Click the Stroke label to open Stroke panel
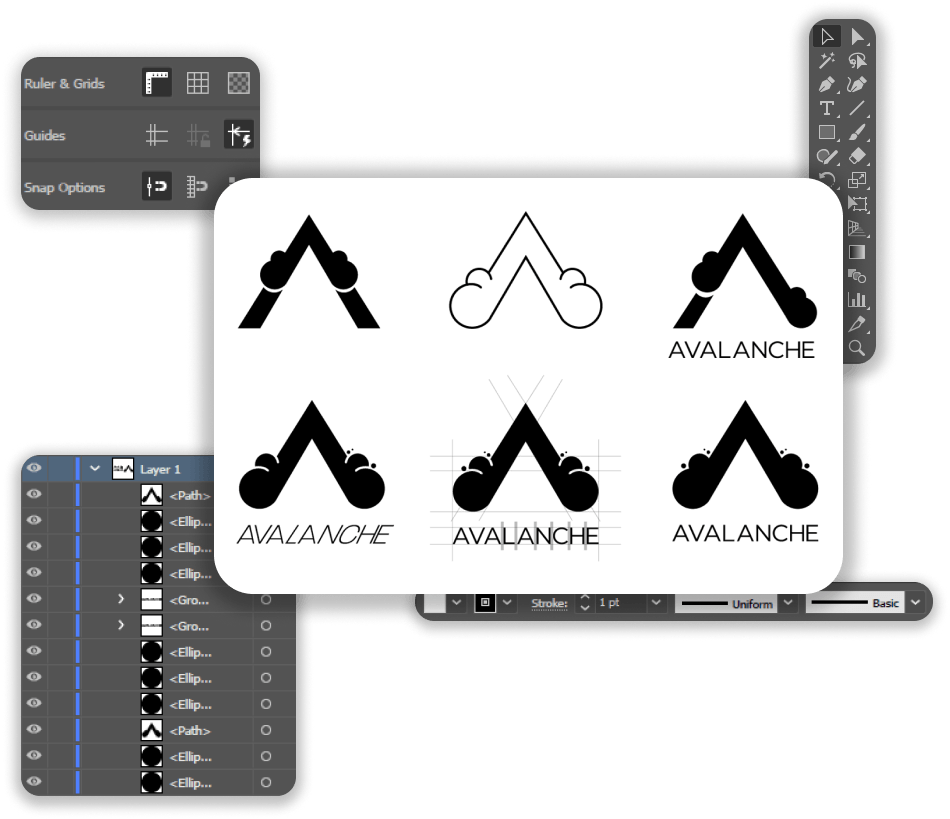 pos(548,603)
